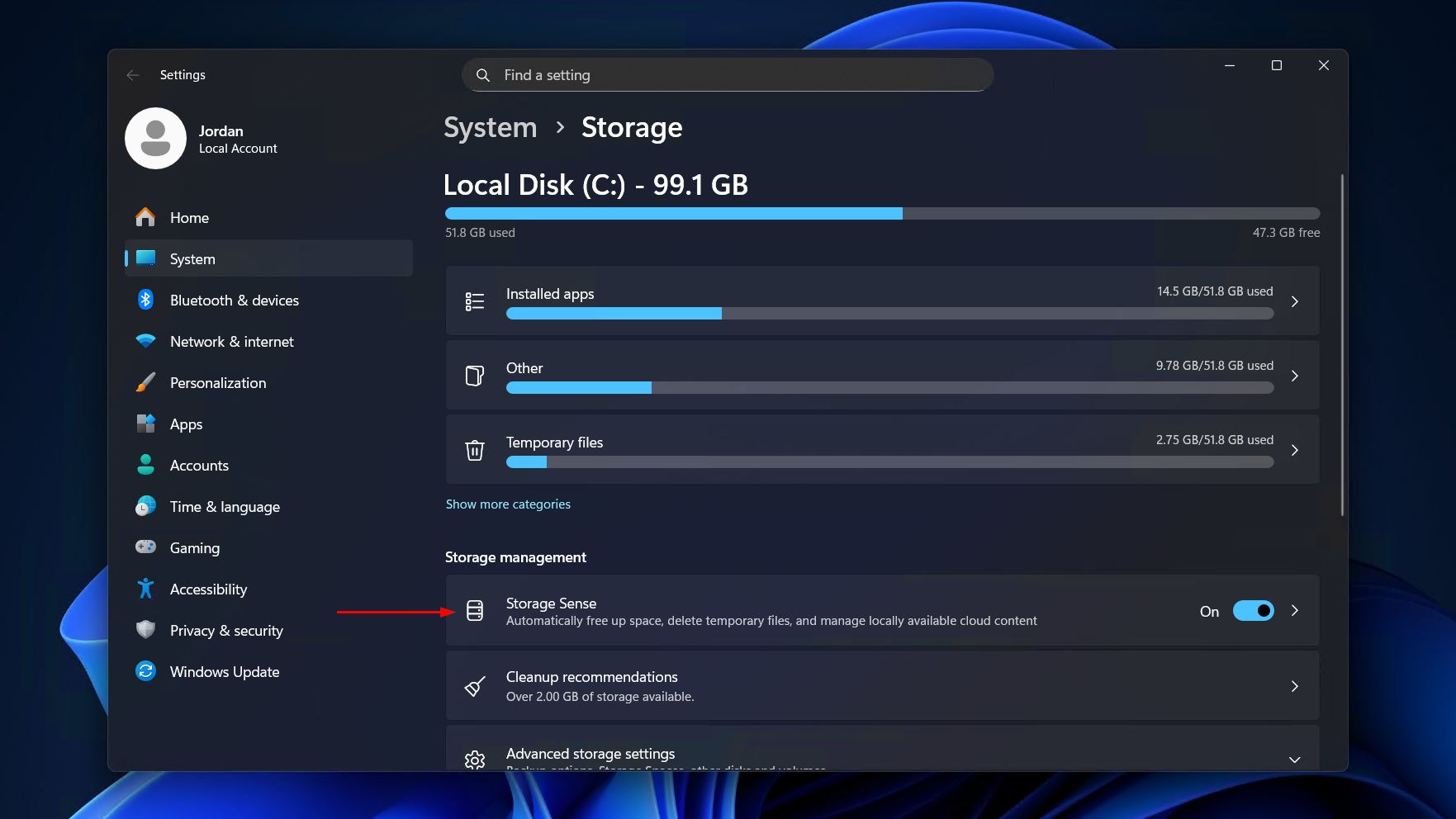The image size is (1456, 819).
Task: Open Installed apps details via chevron
Action: [x=1294, y=301]
